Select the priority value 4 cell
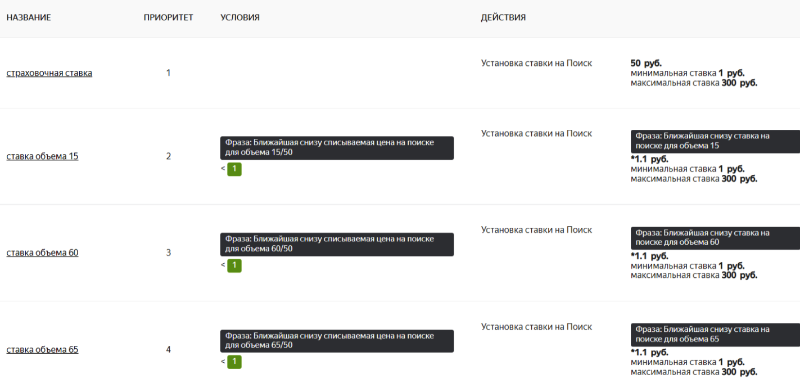The width and height of the screenshot is (800, 383). (x=168, y=350)
